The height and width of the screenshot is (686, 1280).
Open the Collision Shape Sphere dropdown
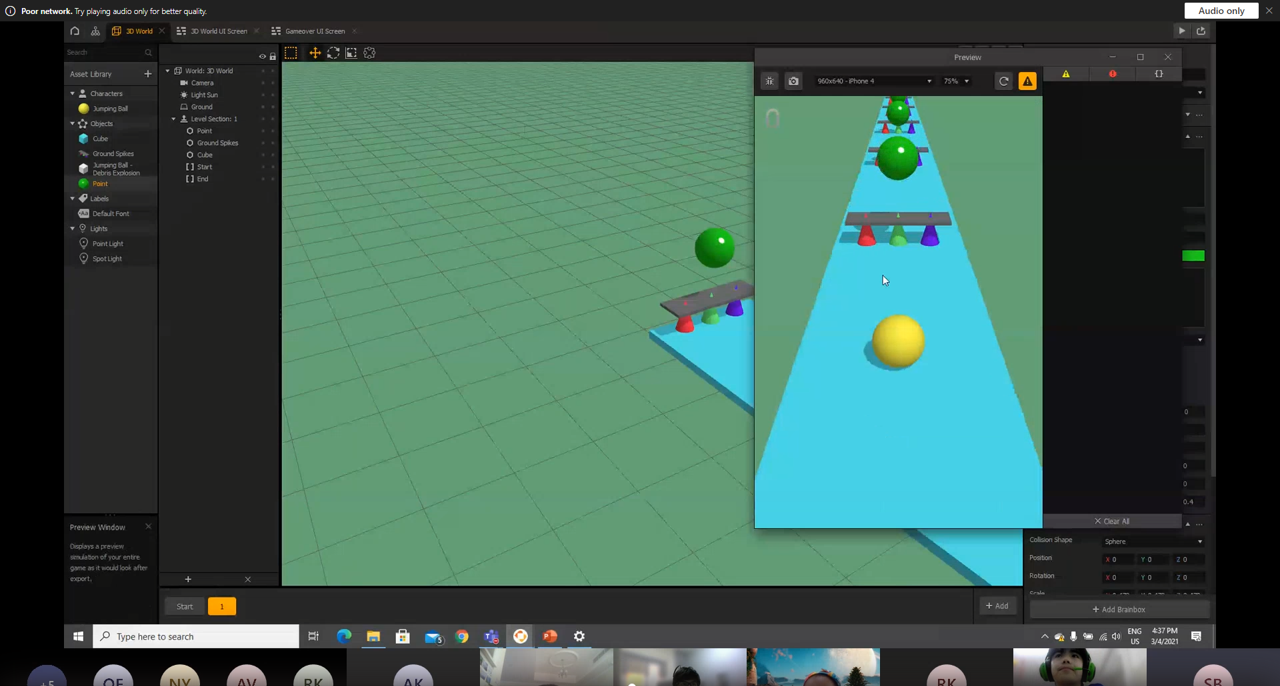(x=1152, y=541)
